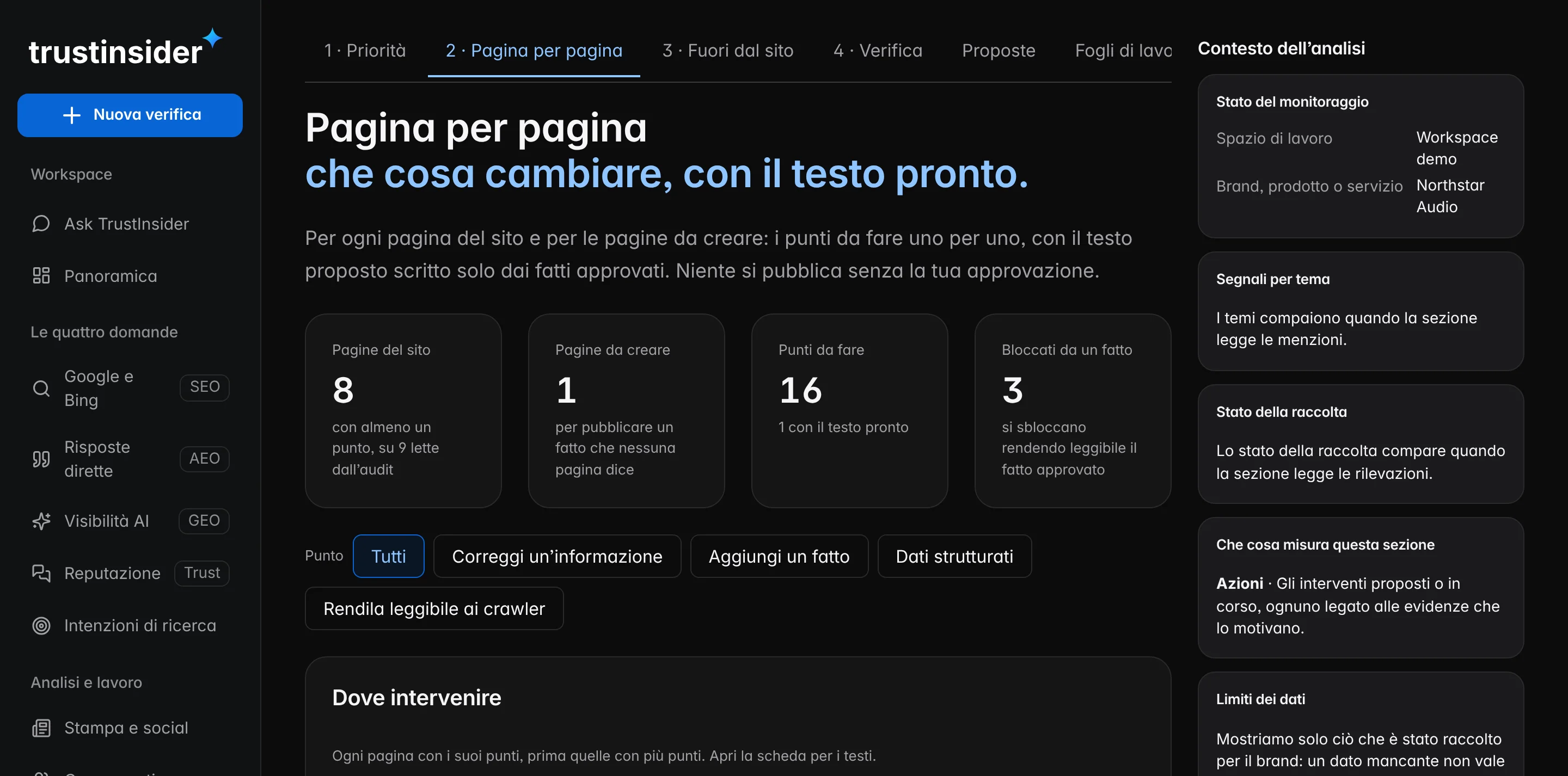Click the Pagine del sito 8 card

(403, 411)
